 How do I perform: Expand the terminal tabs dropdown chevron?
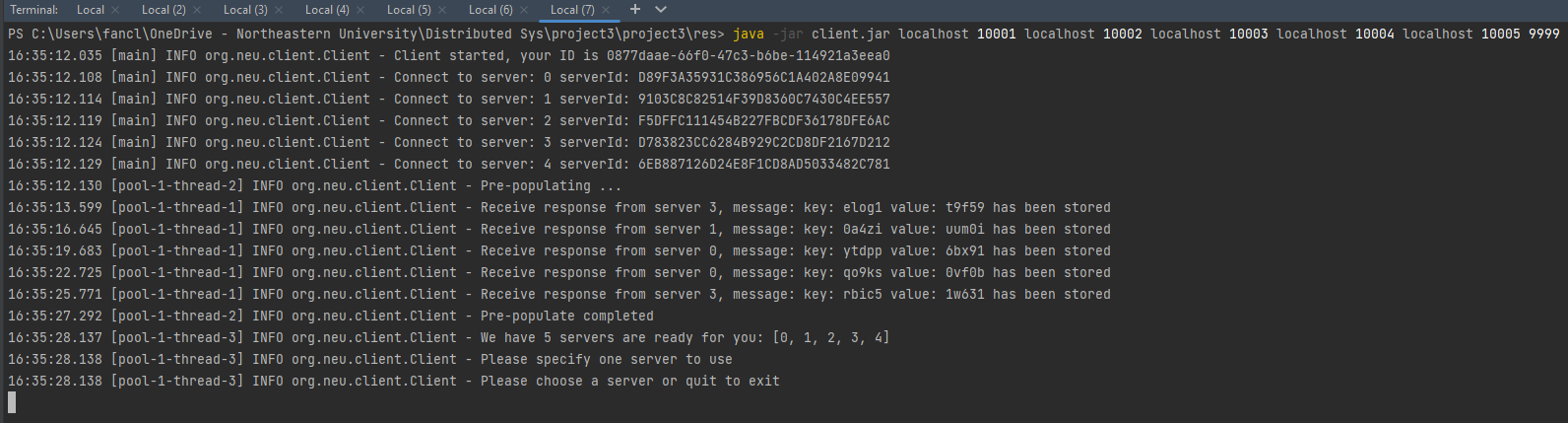pos(661,10)
